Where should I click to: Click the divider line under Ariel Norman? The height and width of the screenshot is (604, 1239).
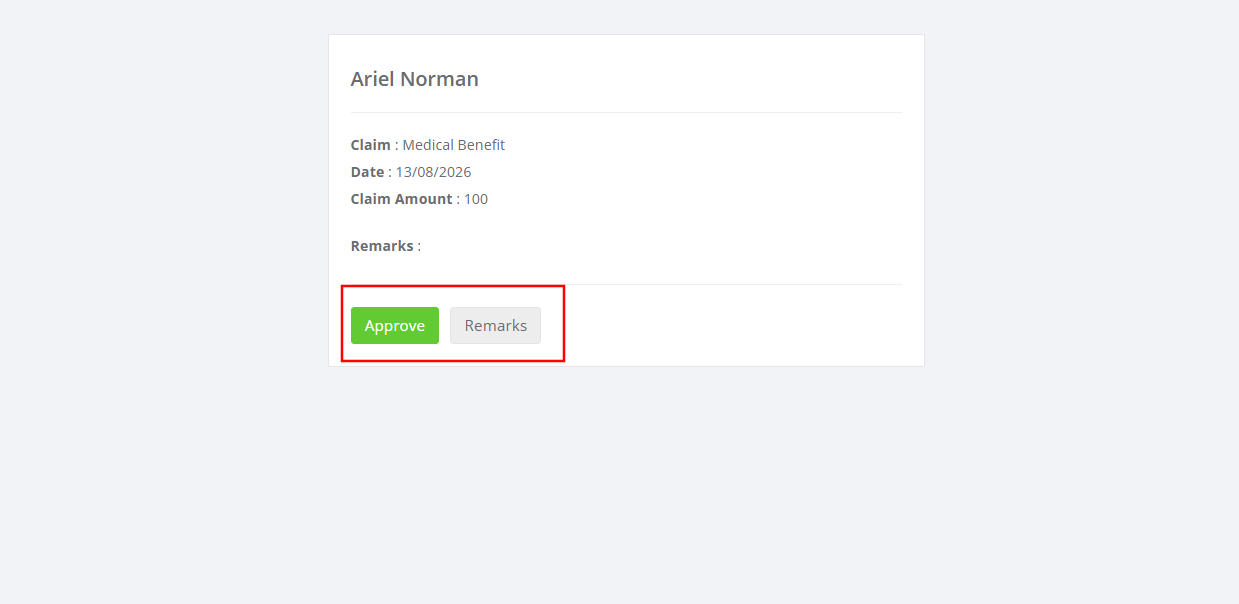click(x=626, y=112)
